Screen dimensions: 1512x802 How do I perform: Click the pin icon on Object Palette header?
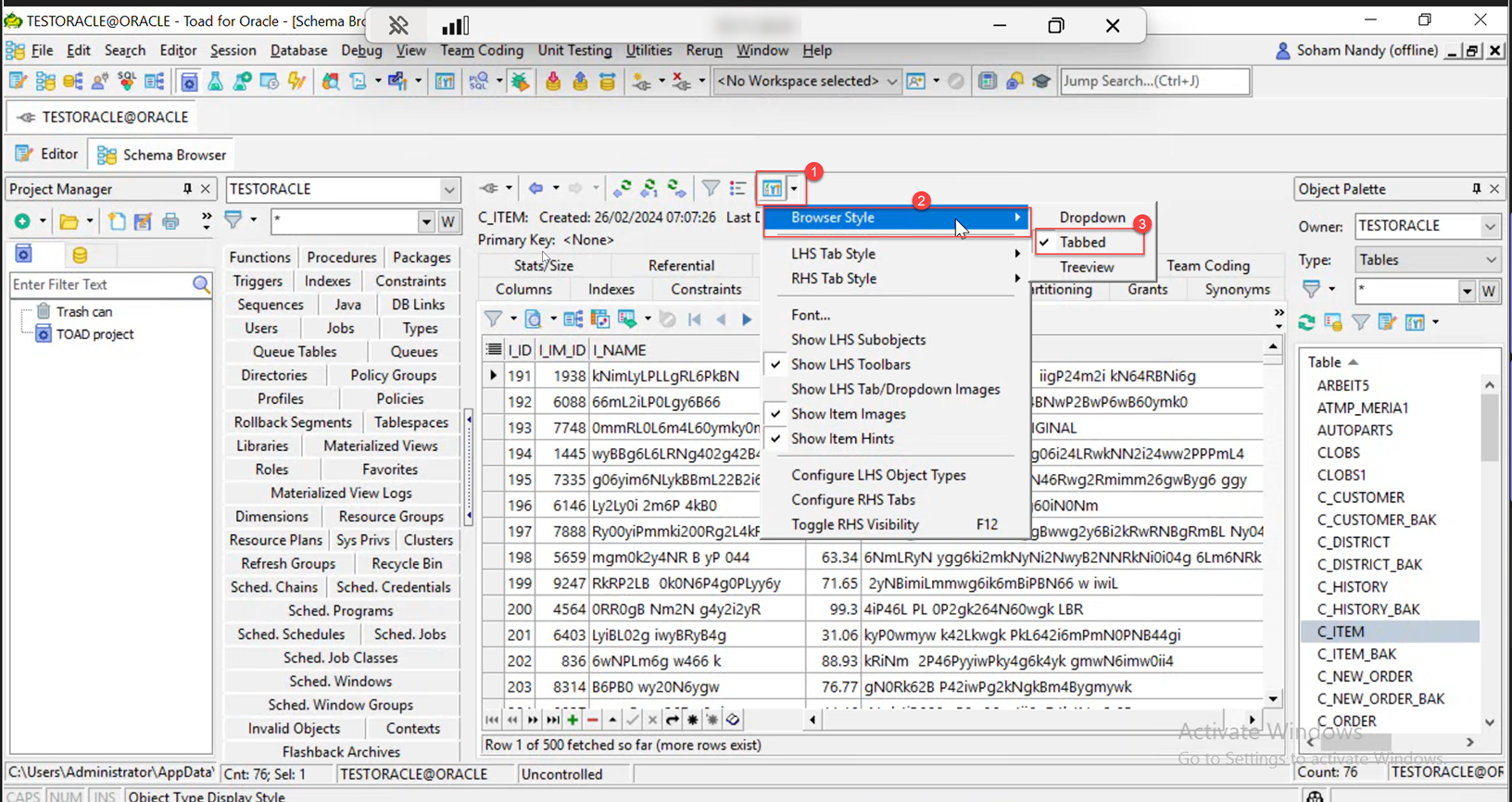1477,189
